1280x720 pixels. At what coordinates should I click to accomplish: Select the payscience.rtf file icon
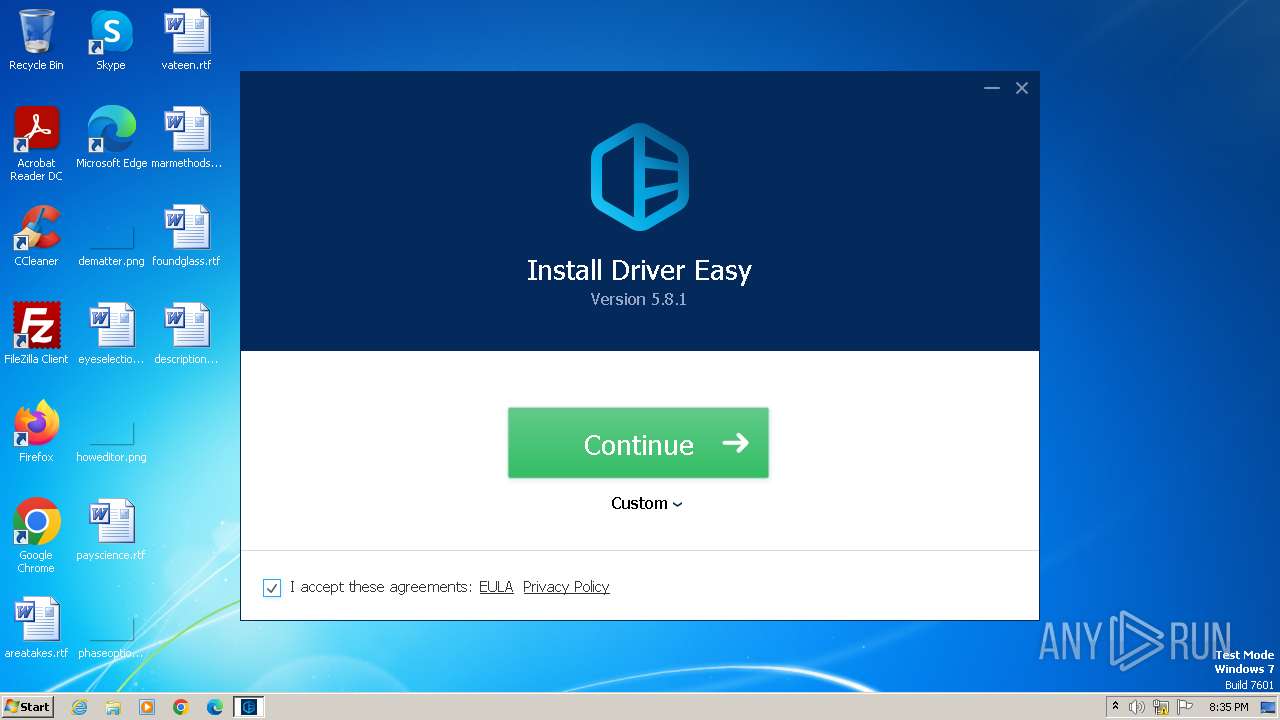(x=111, y=530)
